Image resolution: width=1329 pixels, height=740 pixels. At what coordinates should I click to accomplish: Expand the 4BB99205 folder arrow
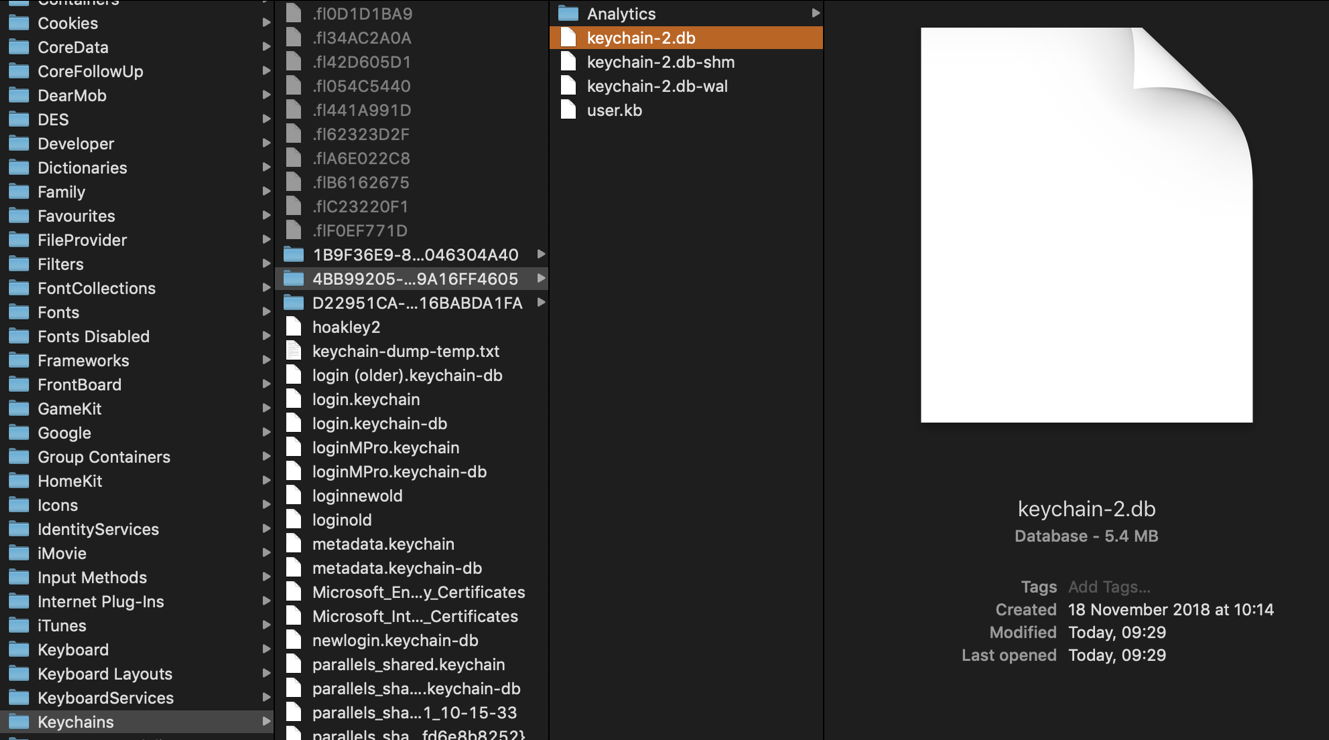(x=541, y=278)
